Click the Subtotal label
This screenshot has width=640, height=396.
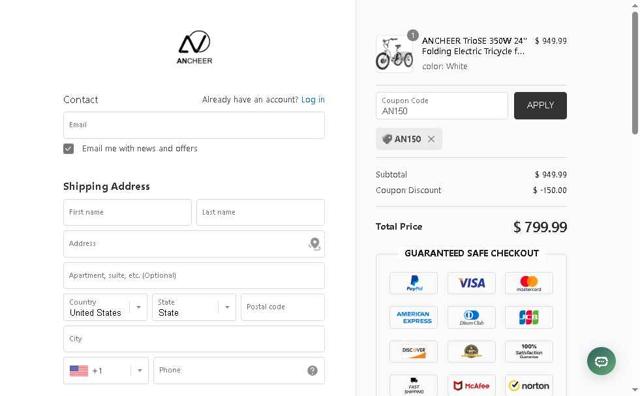[x=391, y=175]
